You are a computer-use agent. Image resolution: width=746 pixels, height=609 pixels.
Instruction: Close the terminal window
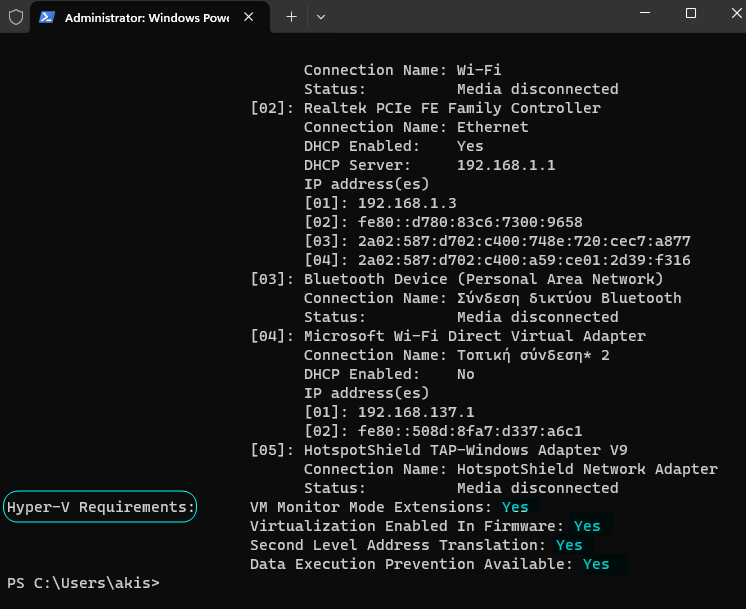736,13
